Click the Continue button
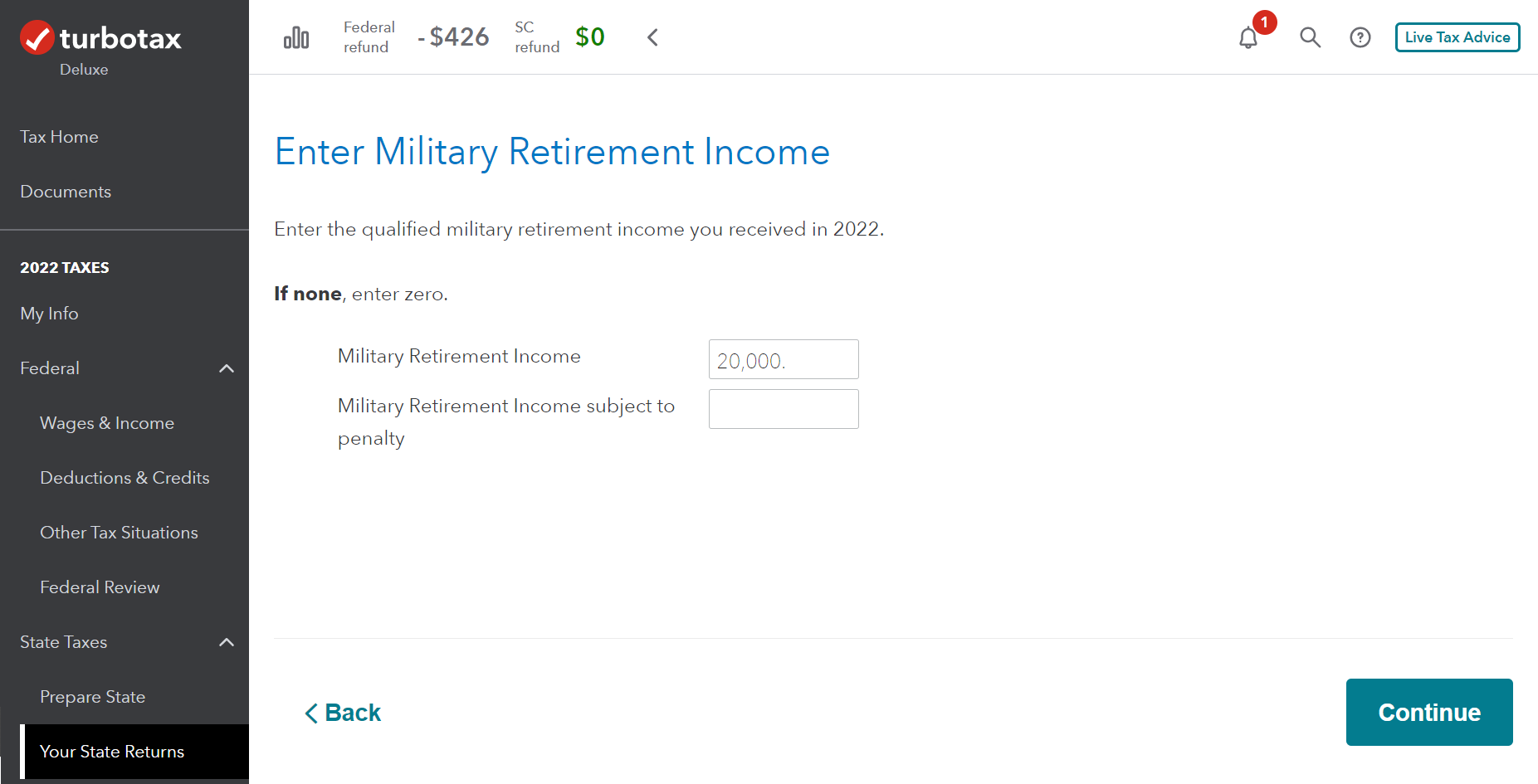Image resolution: width=1538 pixels, height=784 pixels. click(x=1429, y=712)
